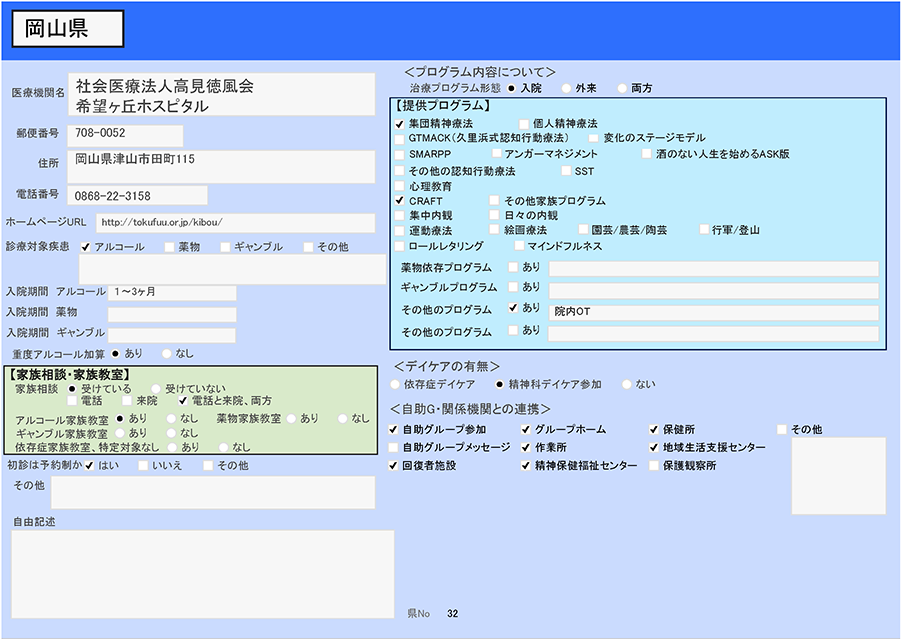Check the 個人精神療法 checkbox
The image size is (901, 639).
(x=524, y=123)
